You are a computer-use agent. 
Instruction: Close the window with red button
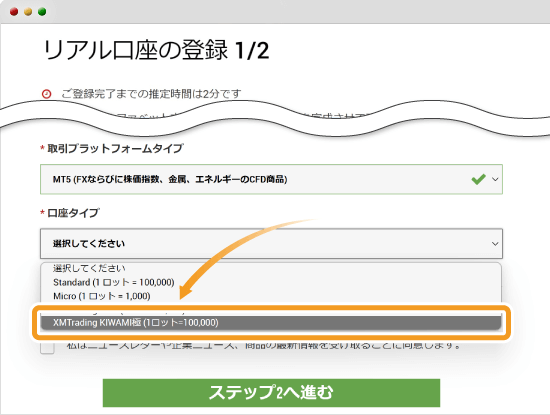[x=14, y=12]
